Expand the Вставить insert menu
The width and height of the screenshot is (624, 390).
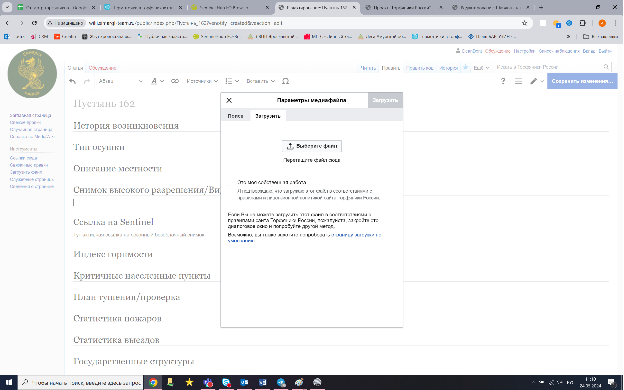(x=261, y=81)
